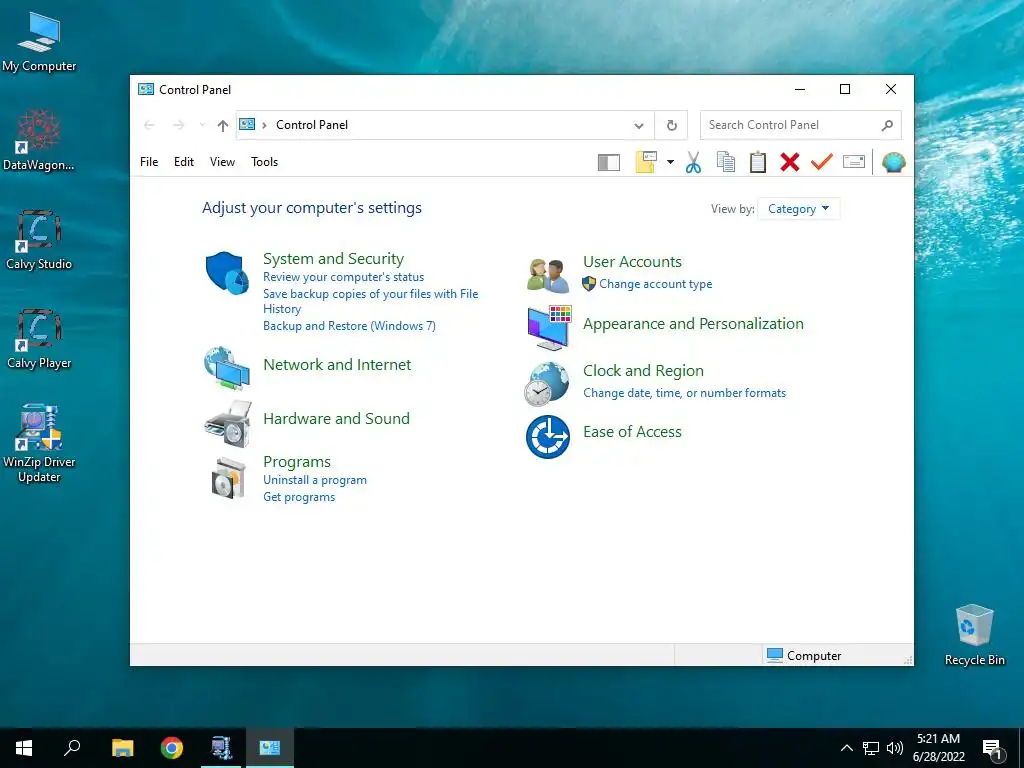The width and height of the screenshot is (1024, 768).
Task: Open the Tools menu
Action: tap(264, 162)
